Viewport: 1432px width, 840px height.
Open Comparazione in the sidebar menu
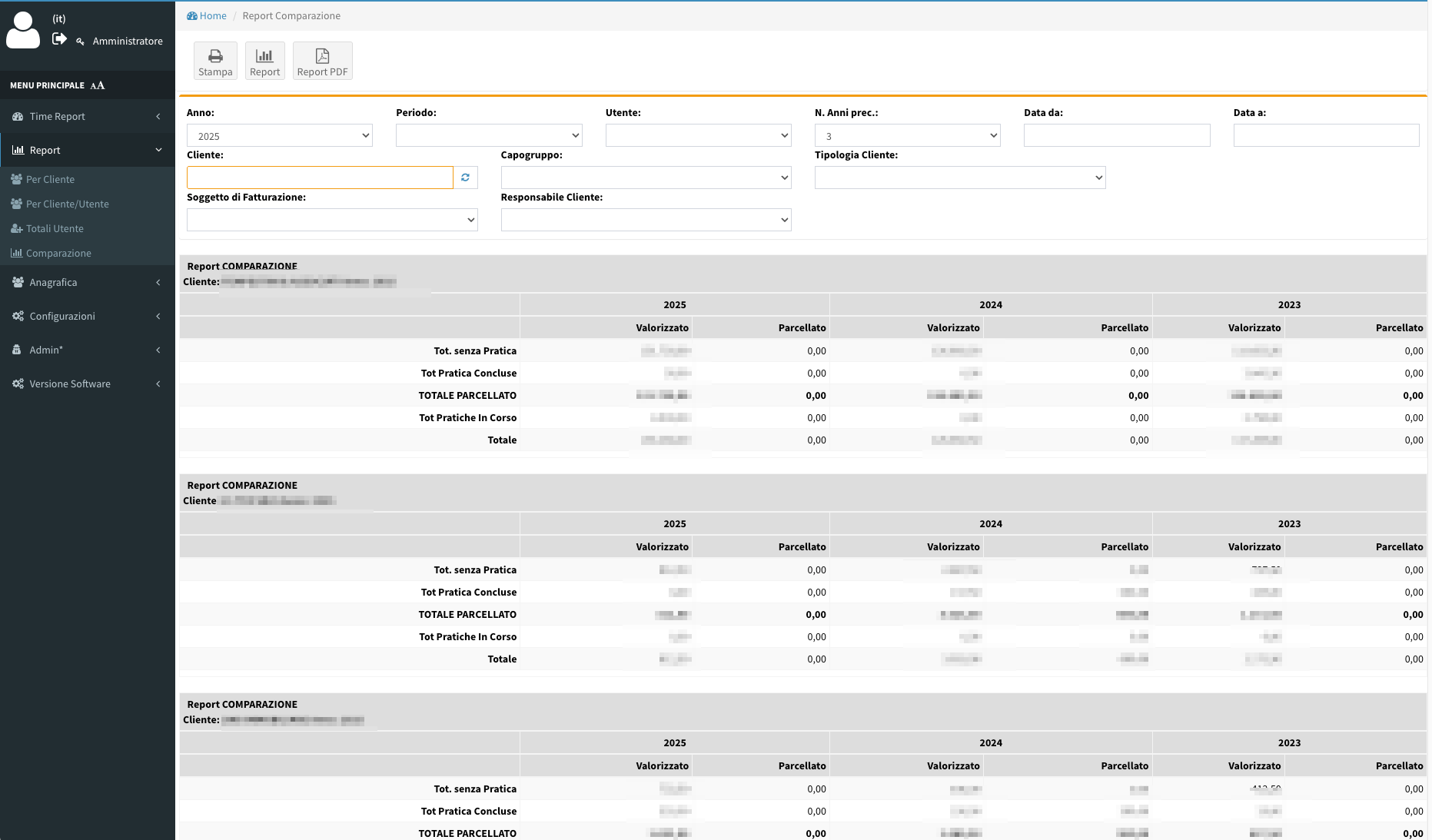[x=58, y=254]
